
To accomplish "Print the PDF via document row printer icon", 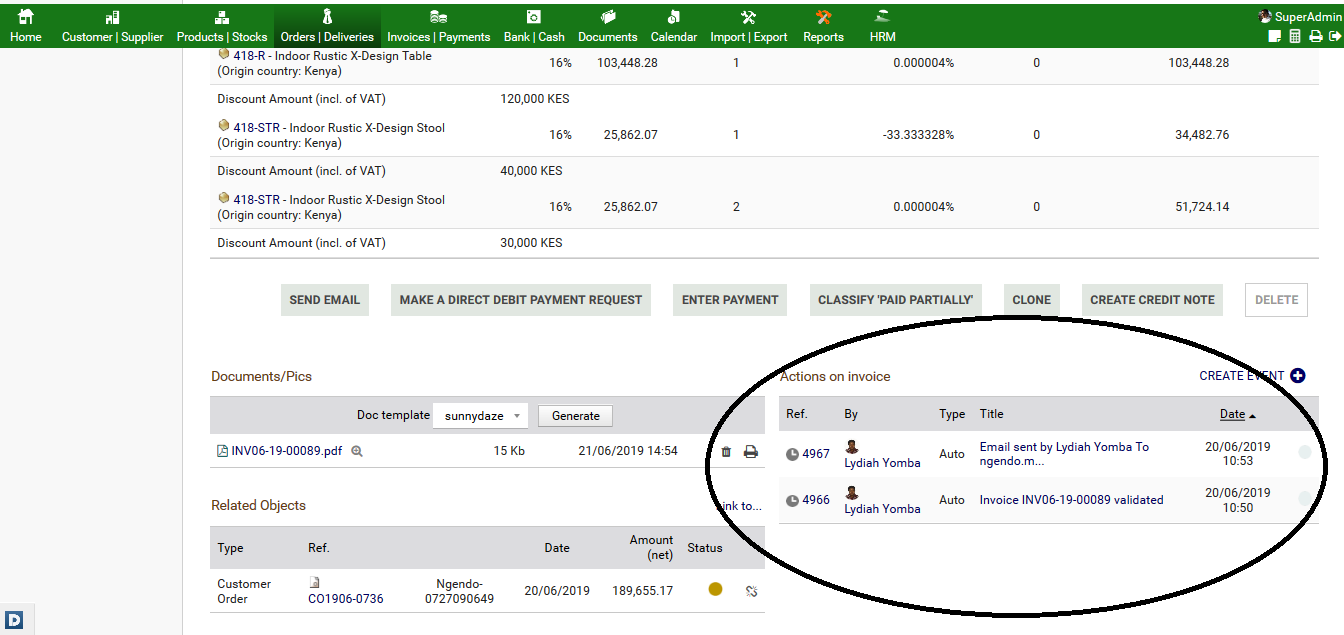I will [751, 452].
